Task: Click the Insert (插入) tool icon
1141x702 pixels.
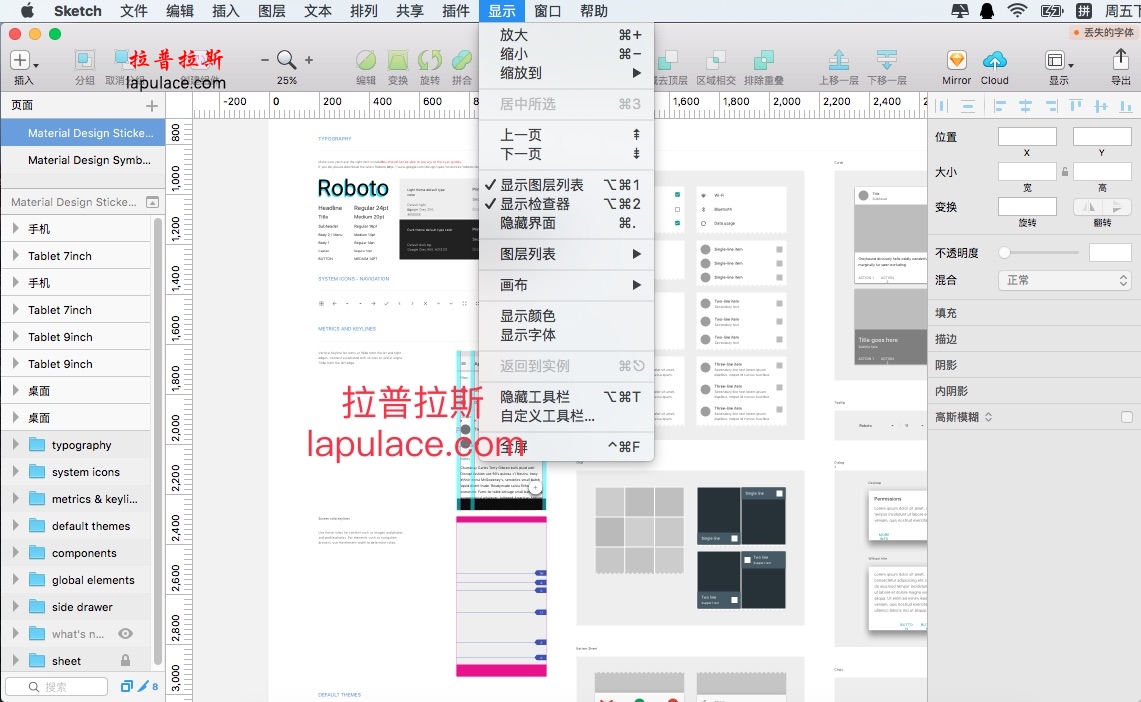Action: click(x=20, y=60)
